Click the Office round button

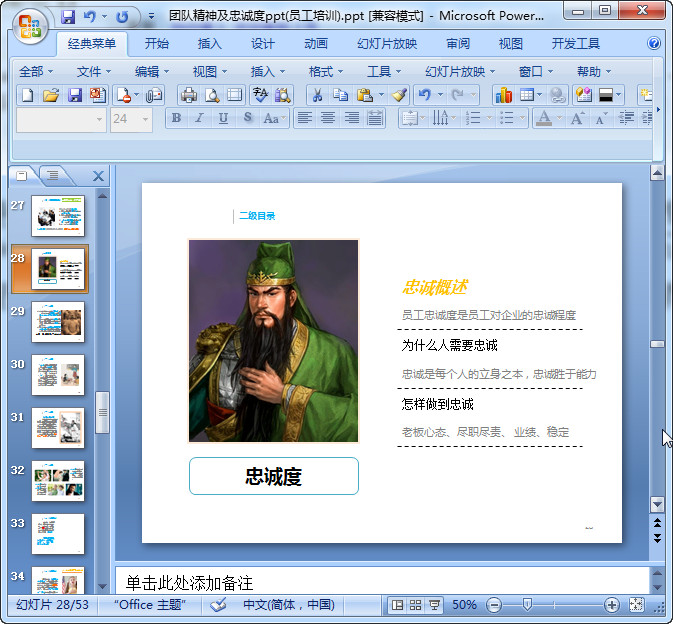(29, 26)
